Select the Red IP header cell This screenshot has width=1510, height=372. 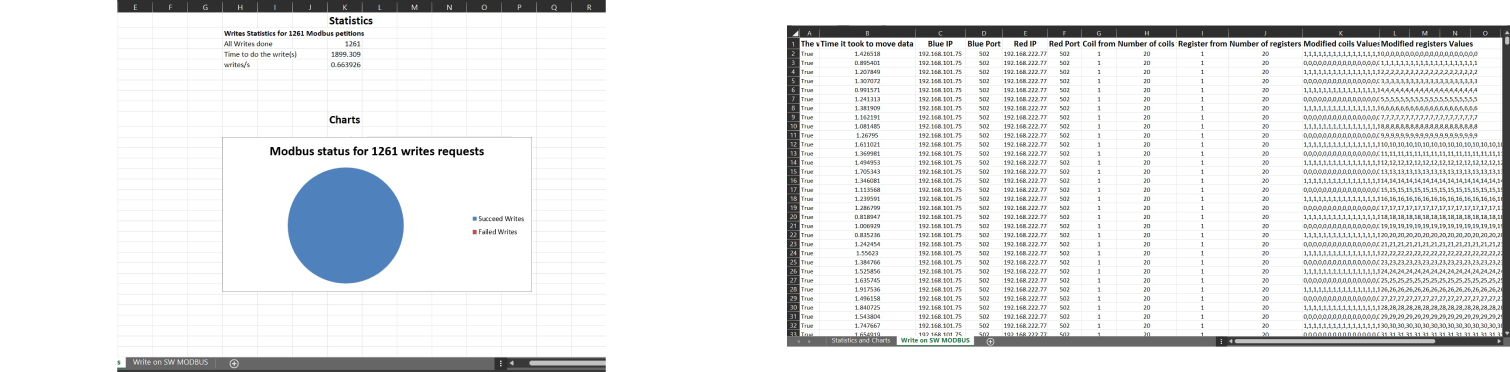[x=1025, y=44]
